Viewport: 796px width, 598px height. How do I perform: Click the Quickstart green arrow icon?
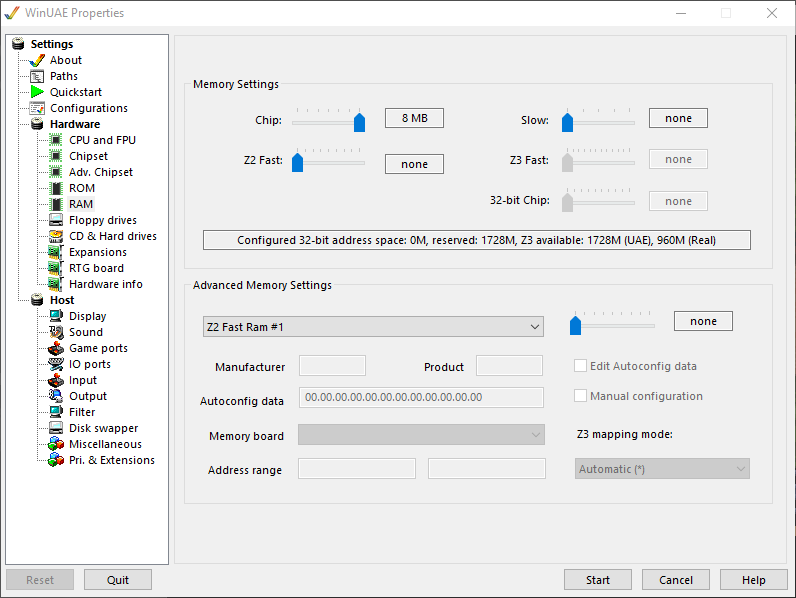pos(38,92)
